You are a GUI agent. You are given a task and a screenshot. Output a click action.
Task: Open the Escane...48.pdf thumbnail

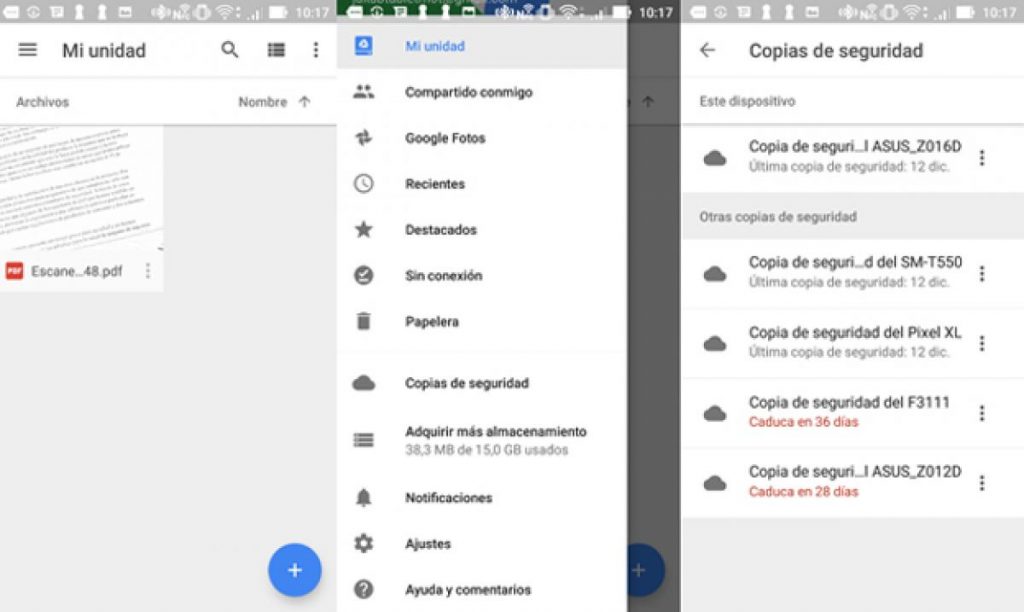(x=75, y=190)
